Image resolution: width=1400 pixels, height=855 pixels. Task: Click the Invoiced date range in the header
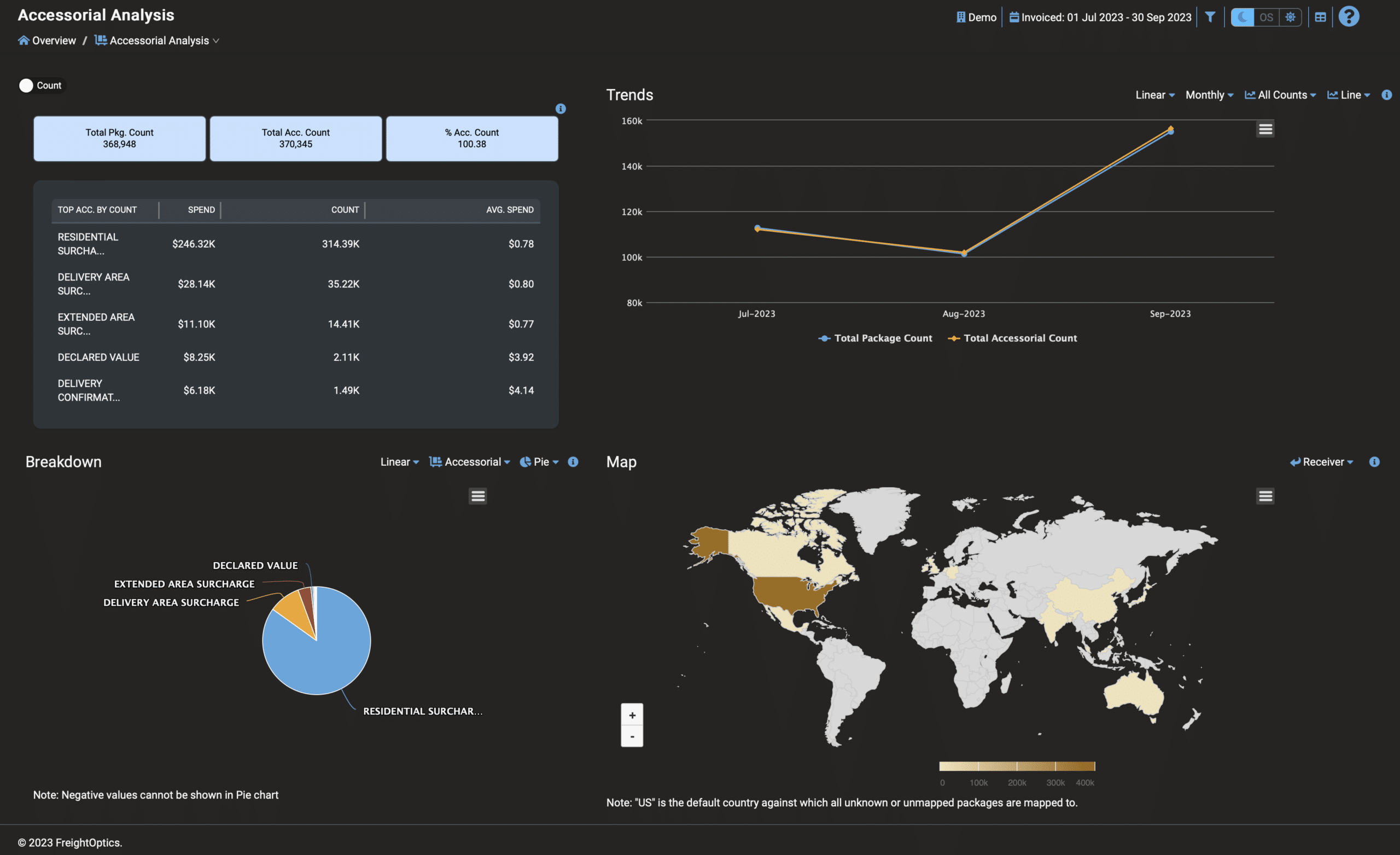[x=1100, y=17]
